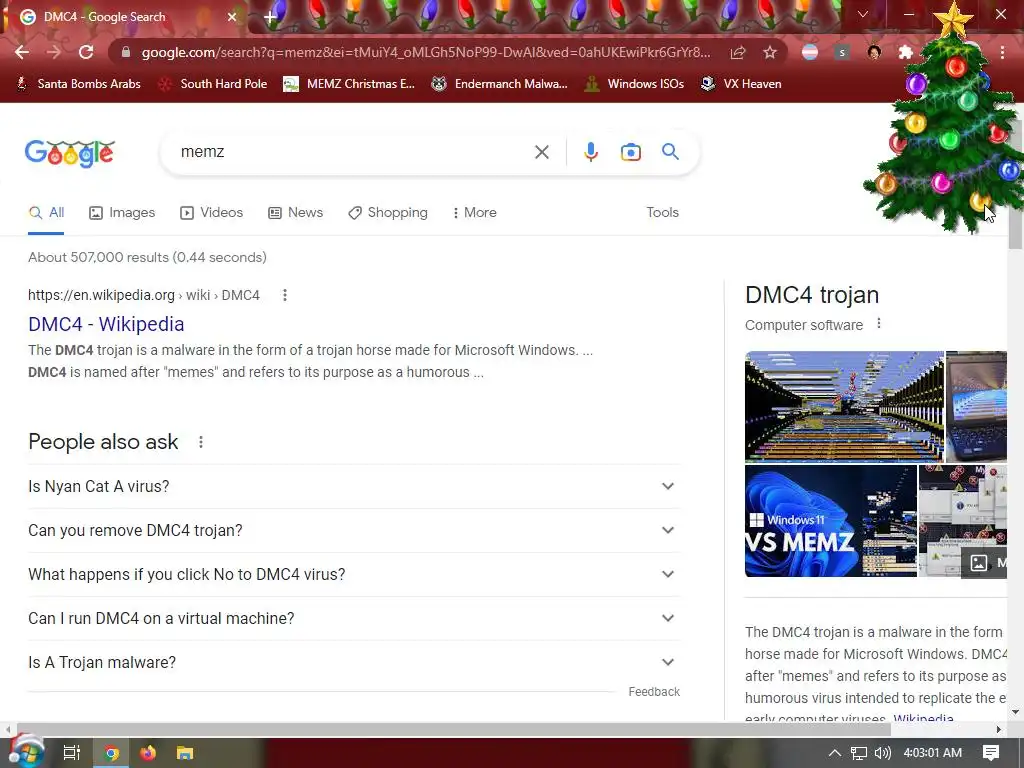This screenshot has height=768, width=1024.
Task: Submit search using magnifier icon
Action: 670,152
